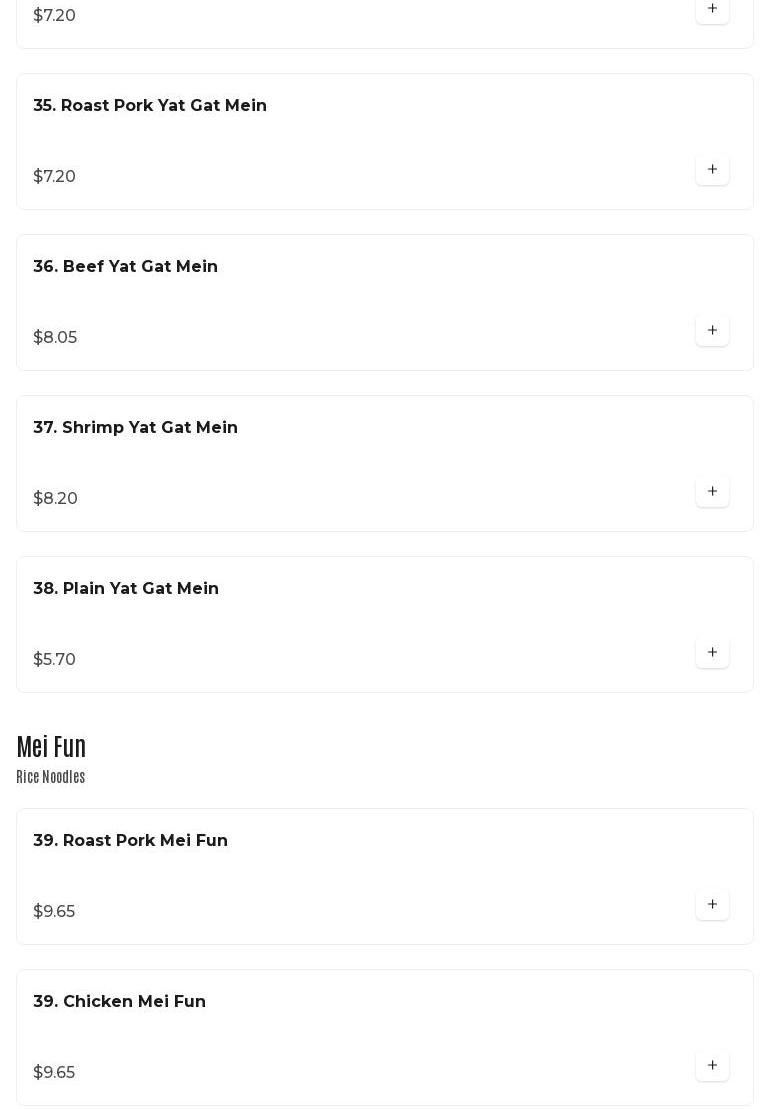Click plus icon for Beef Yat Gat Mein
The width and height of the screenshot is (770, 1109).
(x=712, y=331)
